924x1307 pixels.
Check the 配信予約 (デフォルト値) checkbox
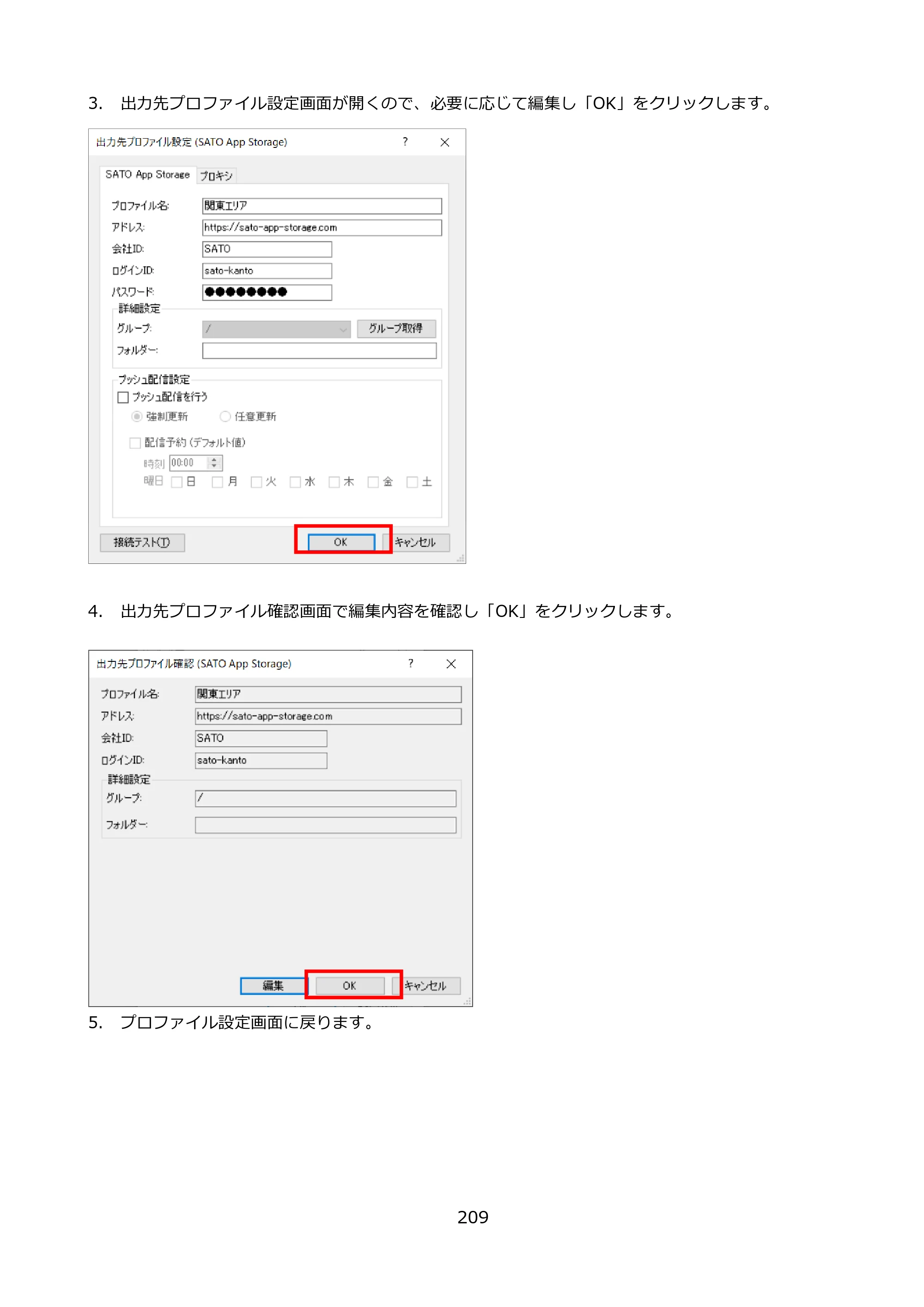point(135,443)
